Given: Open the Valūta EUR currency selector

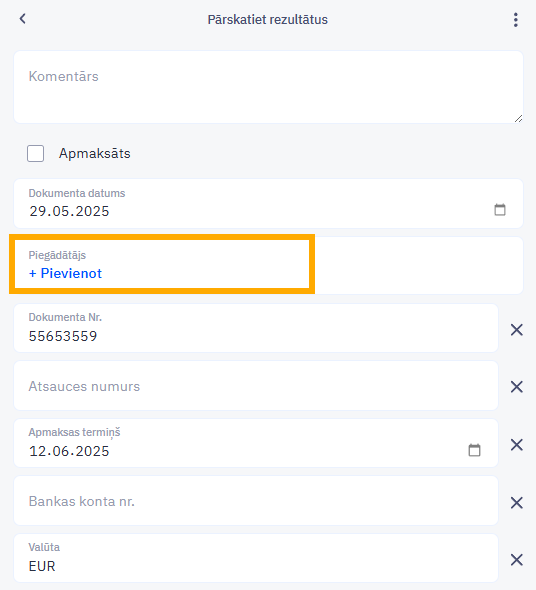Looking at the screenshot, I should point(256,558).
